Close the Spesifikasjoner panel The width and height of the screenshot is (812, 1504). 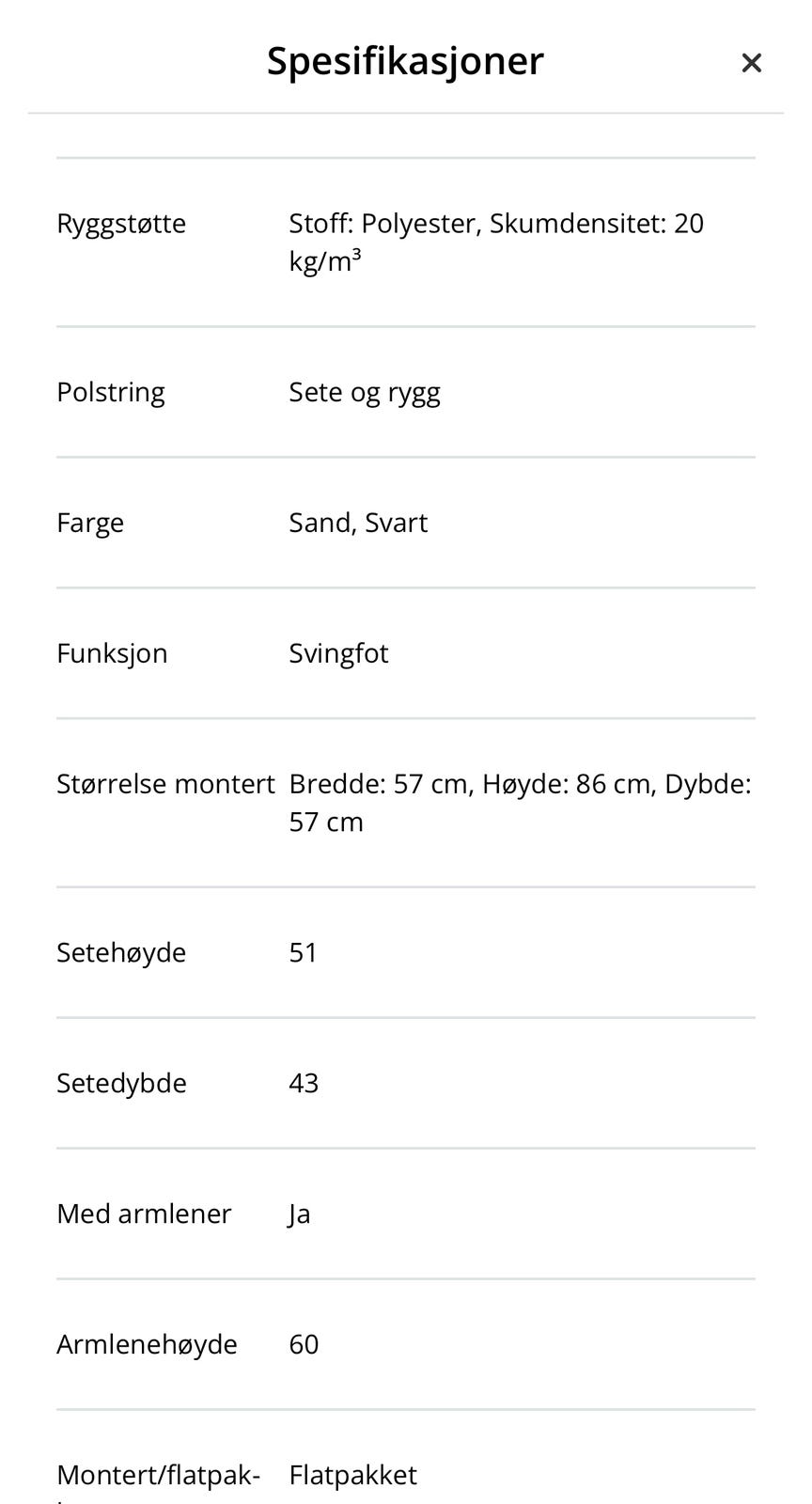coord(751,63)
